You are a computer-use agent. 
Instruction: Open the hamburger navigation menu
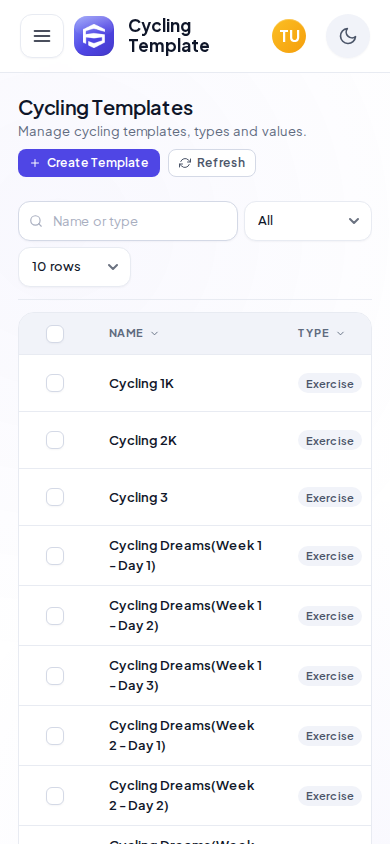pyautogui.click(x=42, y=36)
